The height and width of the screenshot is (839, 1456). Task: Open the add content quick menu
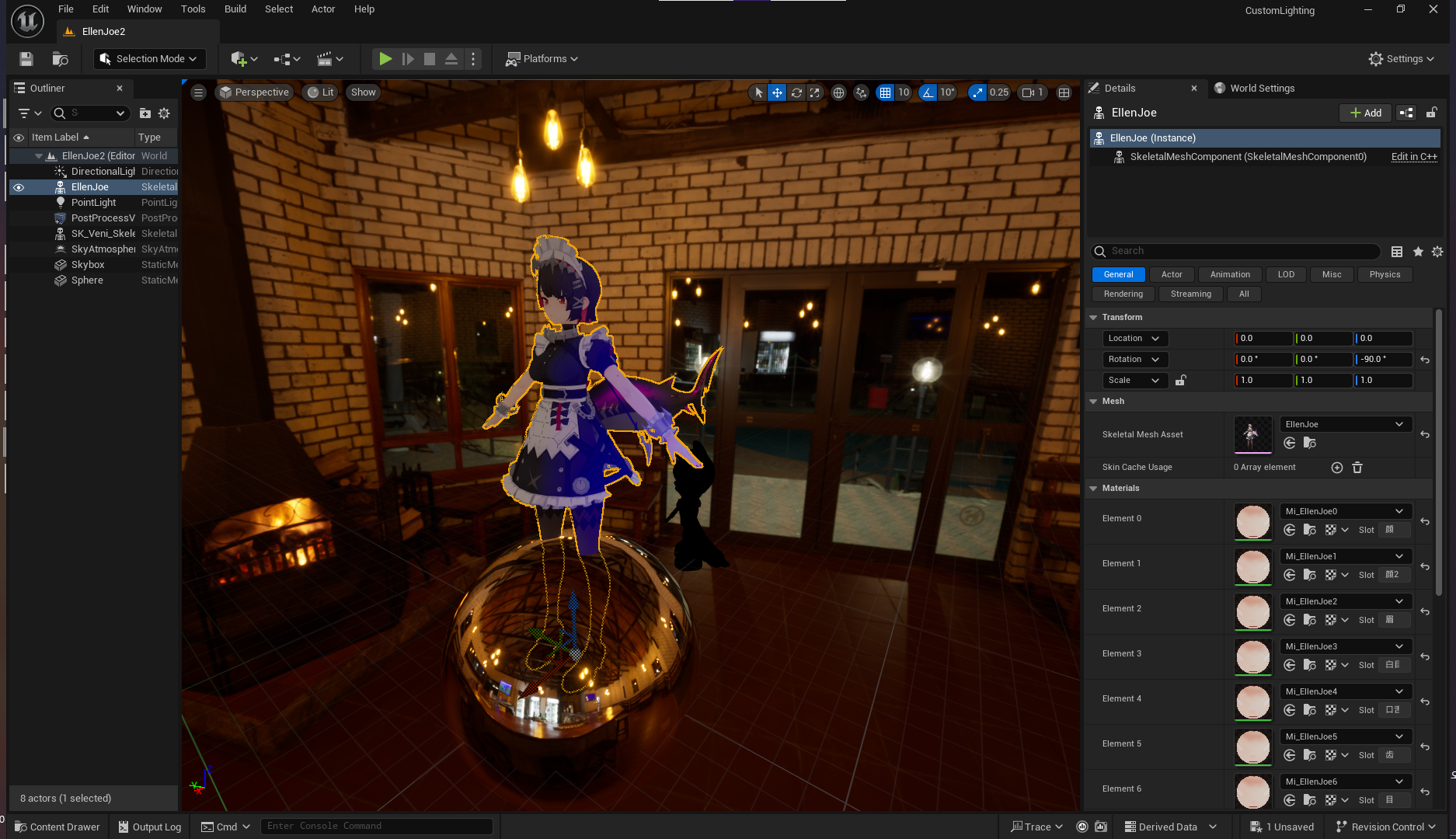pyautogui.click(x=243, y=59)
